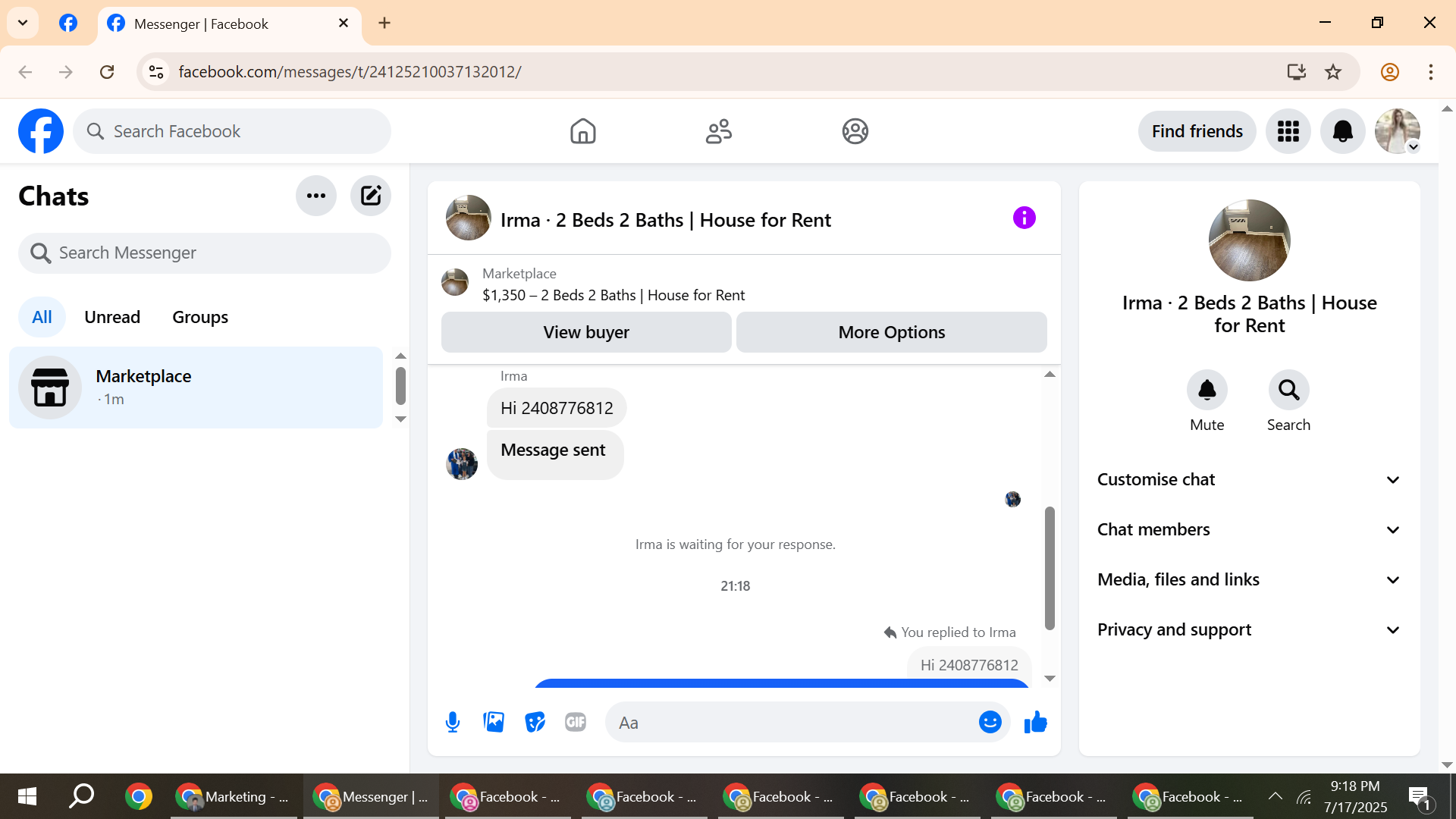Mute the conversation with bell icon

tap(1207, 390)
